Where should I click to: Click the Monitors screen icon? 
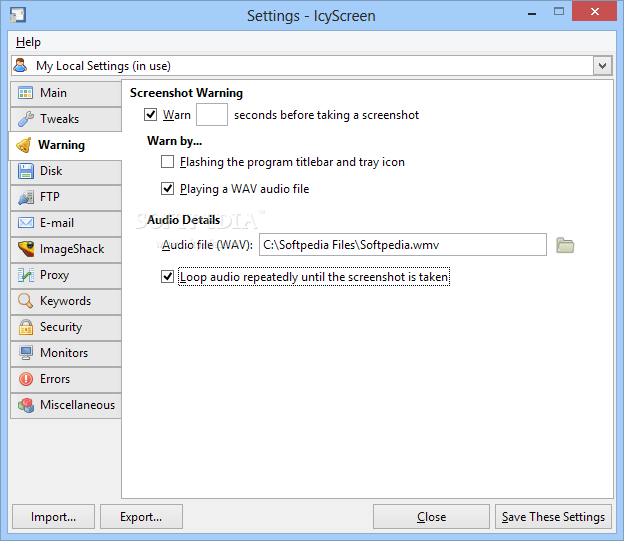[26, 353]
